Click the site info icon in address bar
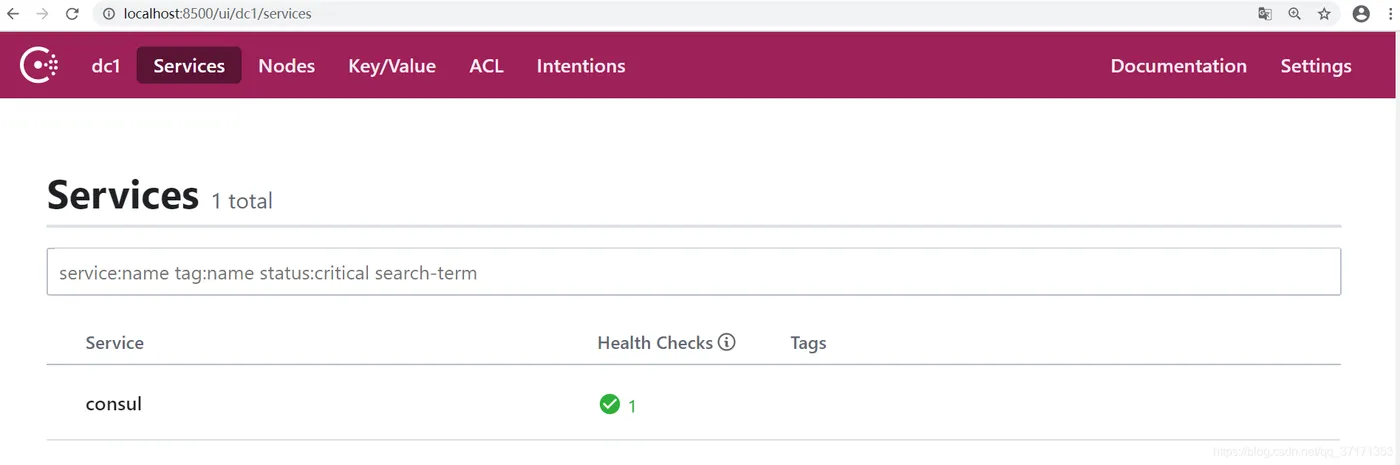 click(108, 14)
